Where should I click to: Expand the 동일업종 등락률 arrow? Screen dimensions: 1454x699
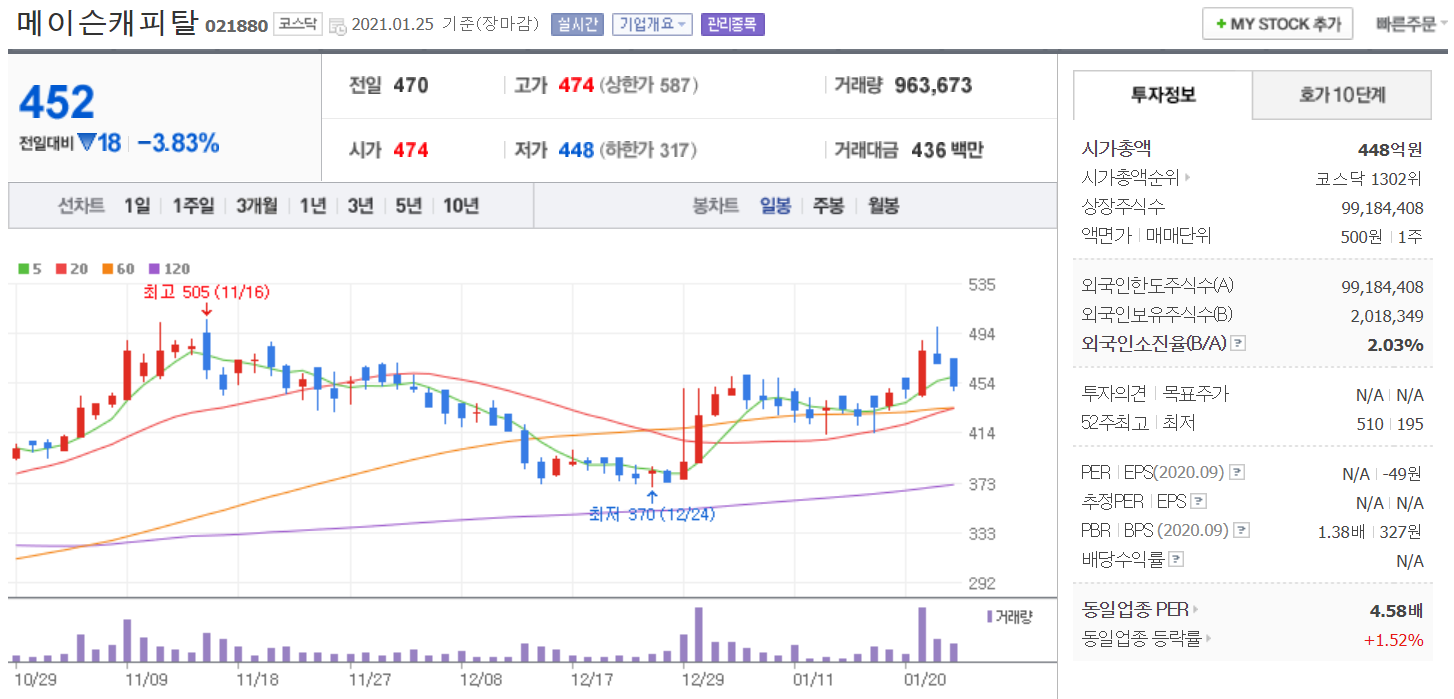pos(1208,638)
